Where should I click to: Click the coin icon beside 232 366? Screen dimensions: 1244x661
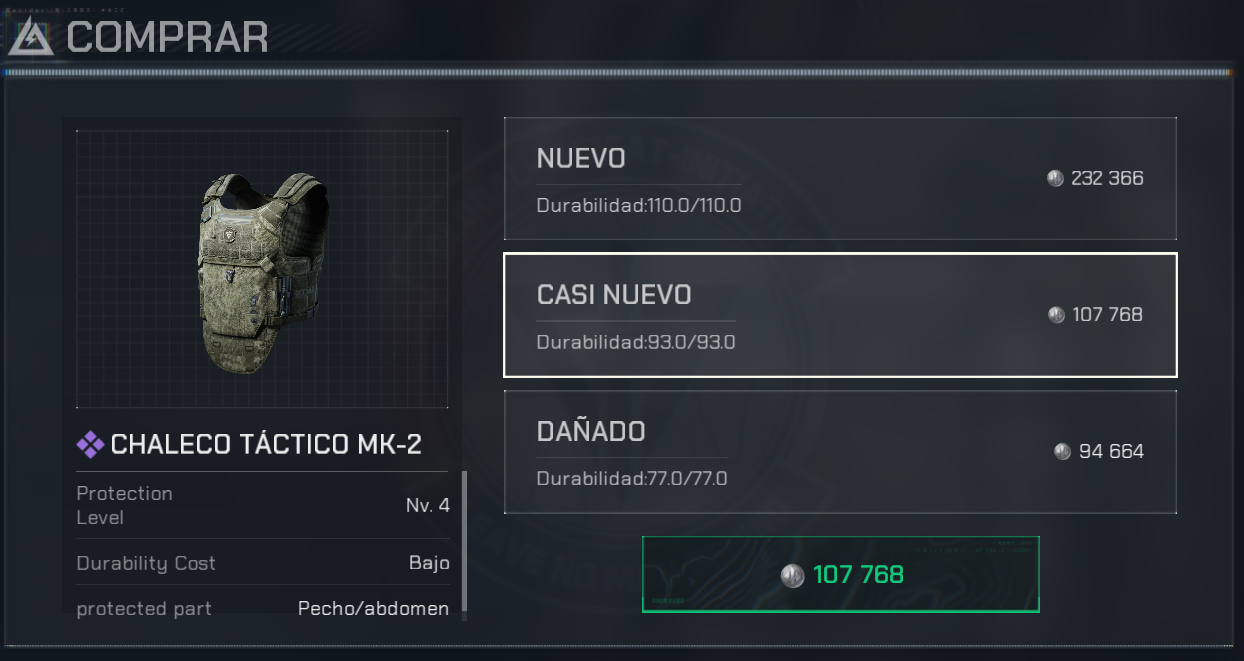(1055, 179)
